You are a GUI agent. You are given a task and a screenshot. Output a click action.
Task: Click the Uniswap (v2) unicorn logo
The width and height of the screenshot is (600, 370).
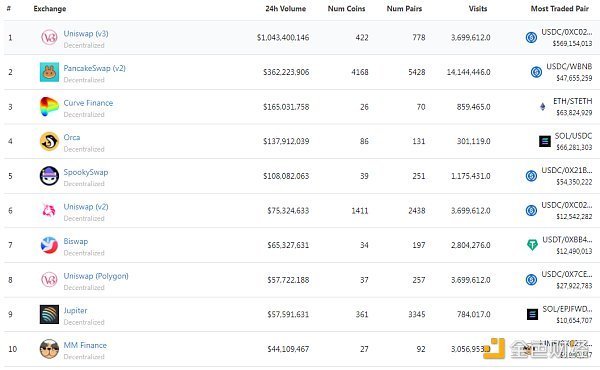click(49, 210)
